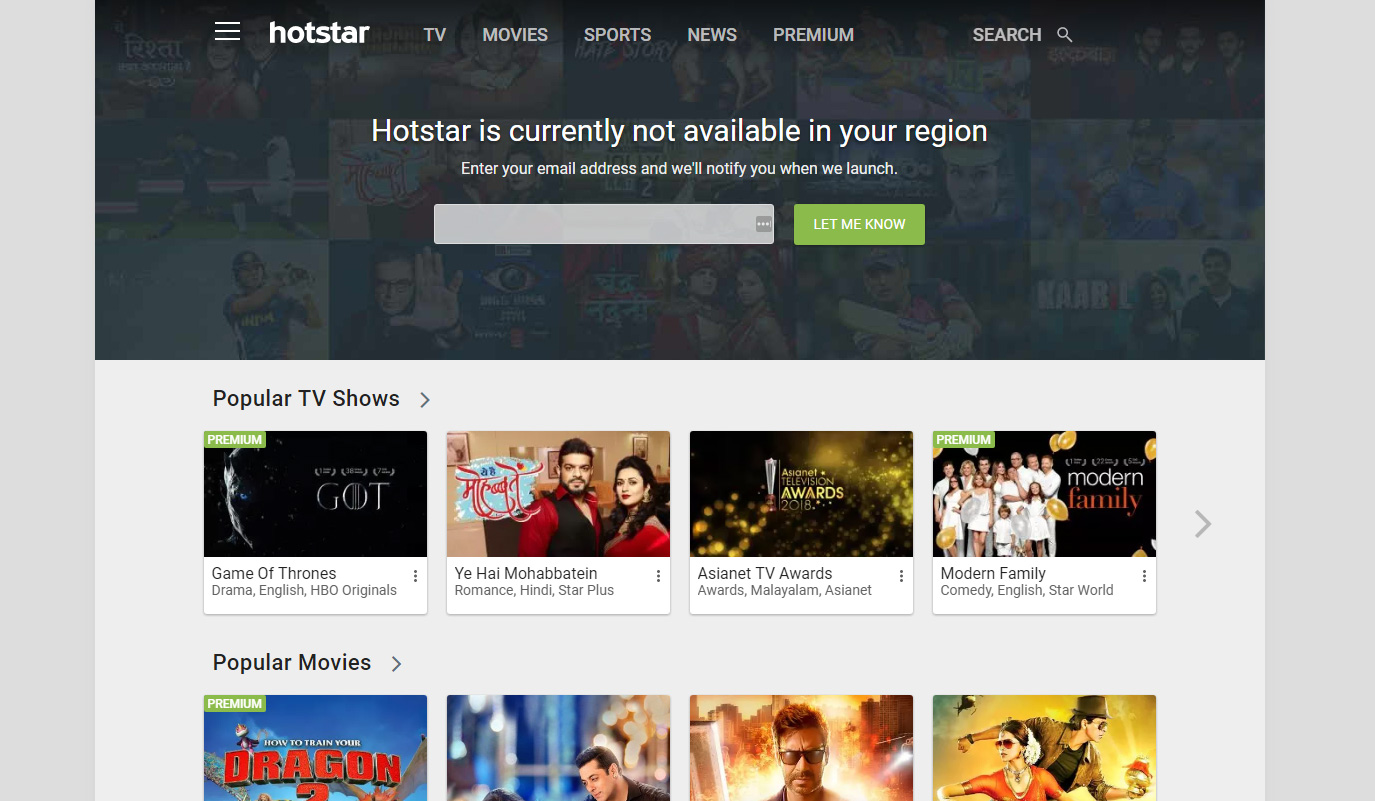Select the Game Of Thrones thumbnail
The width and height of the screenshot is (1375, 801).
pos(315,494)
